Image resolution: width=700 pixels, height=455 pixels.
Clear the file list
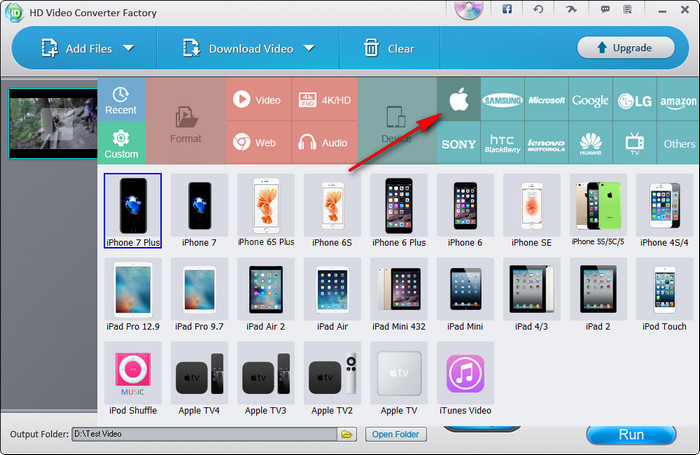pos(388,48)
